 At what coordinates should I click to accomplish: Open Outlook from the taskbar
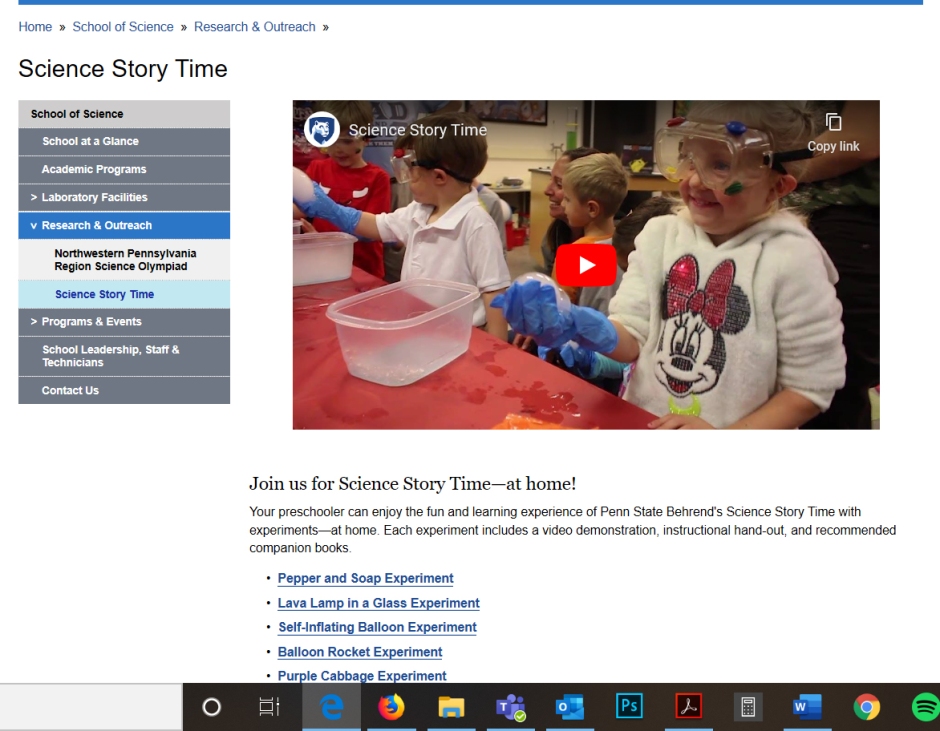(x=569, y=707)
